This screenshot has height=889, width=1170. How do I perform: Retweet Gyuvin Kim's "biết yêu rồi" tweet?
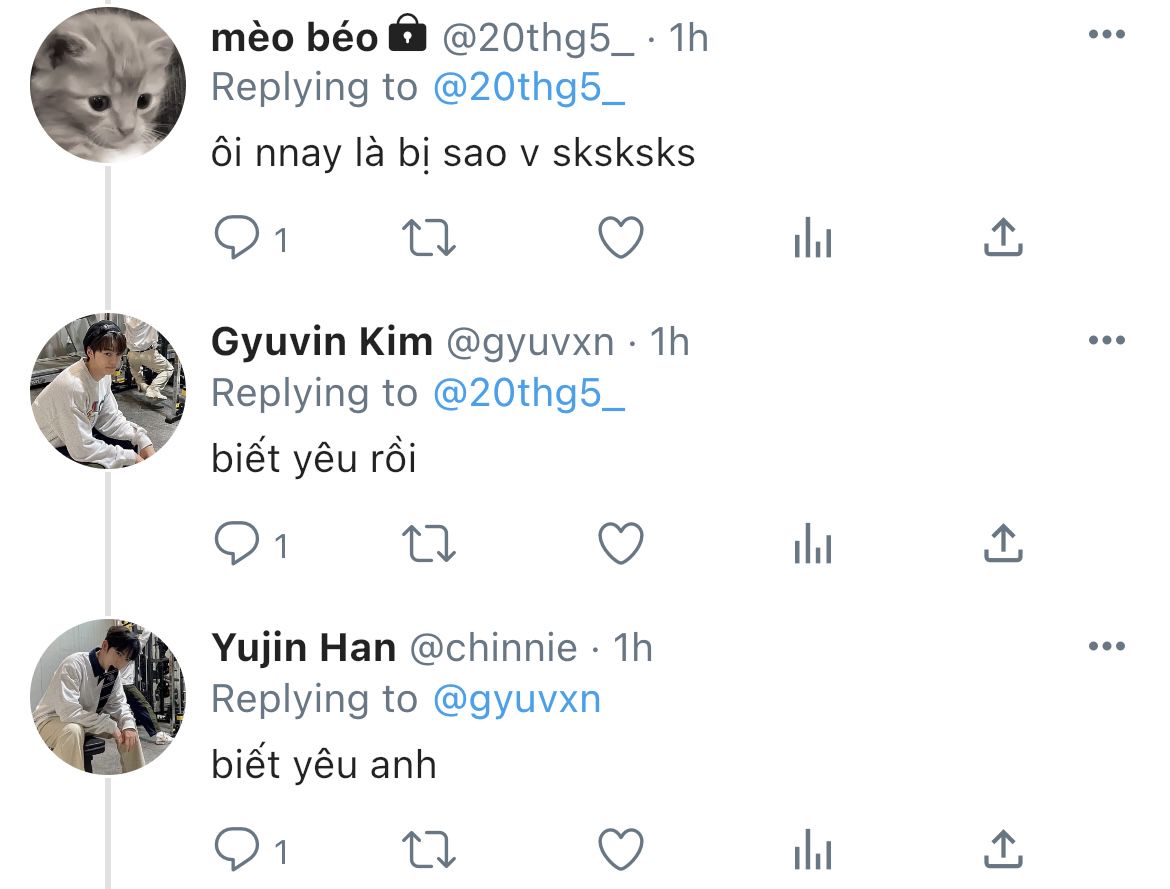pyautogui.click(x=428, y=545)
